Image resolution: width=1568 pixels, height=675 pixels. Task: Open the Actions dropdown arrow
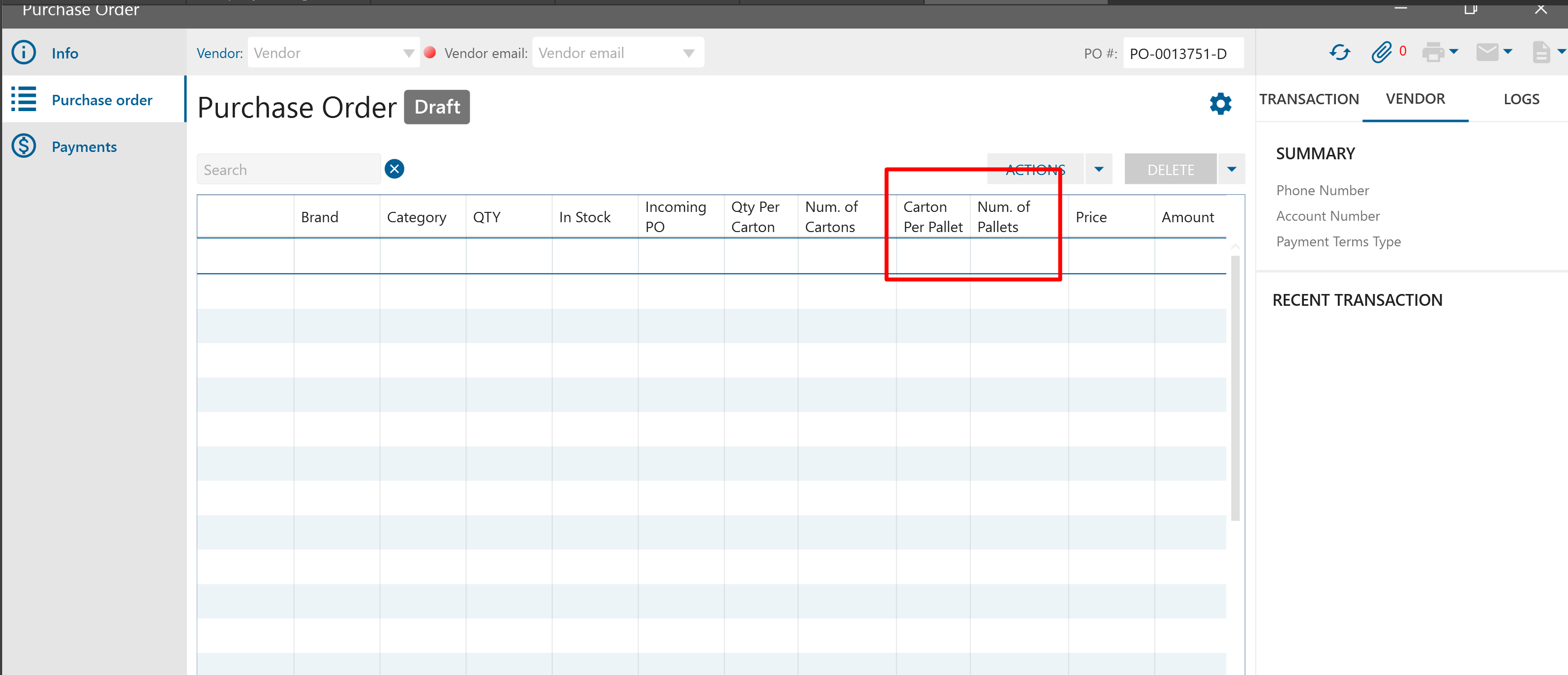(1098, 169)
